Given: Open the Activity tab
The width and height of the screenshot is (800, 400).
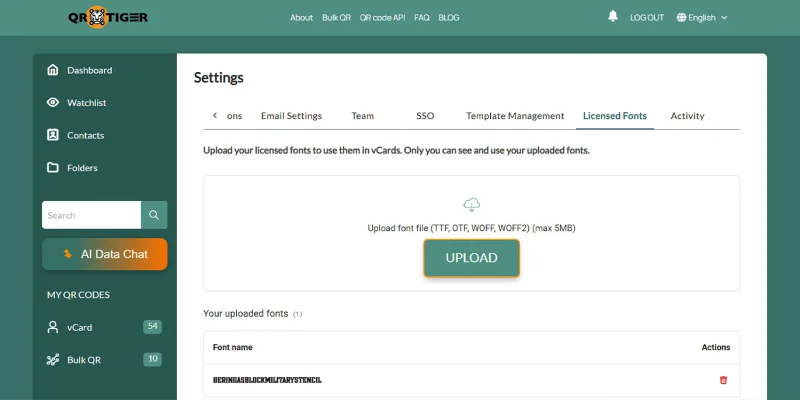Looking at the screenshot, I should (687, 116).
